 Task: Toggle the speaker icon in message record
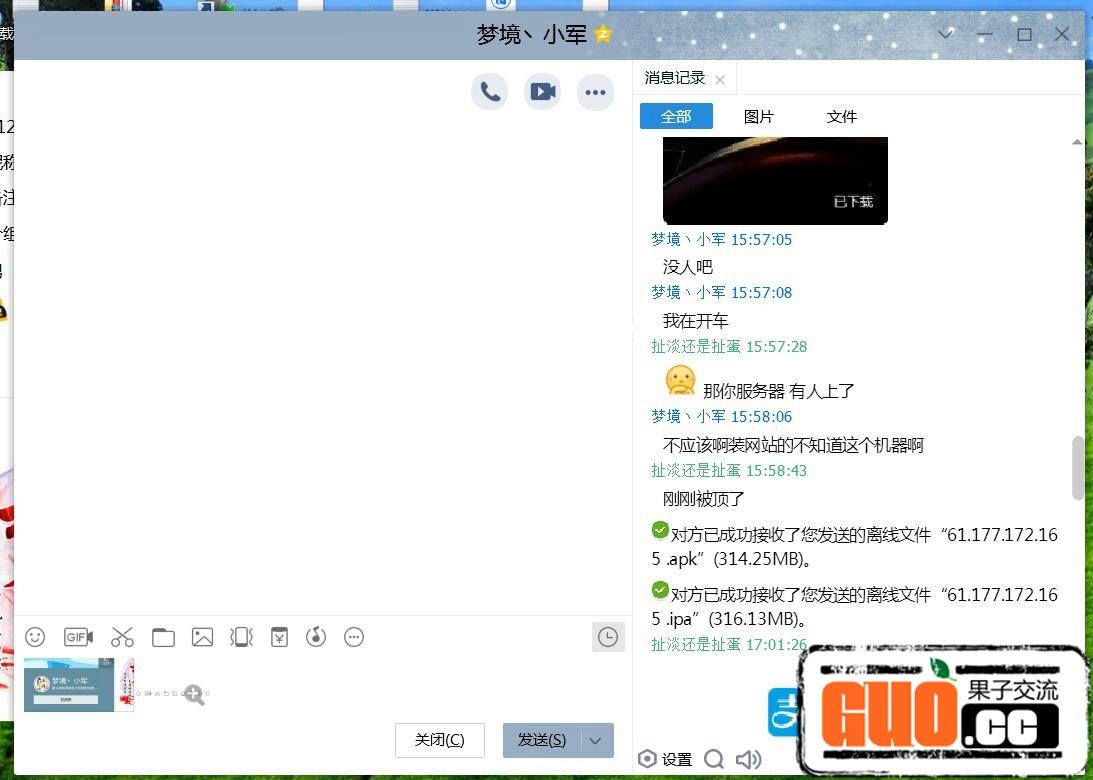(x=747, y=759)
